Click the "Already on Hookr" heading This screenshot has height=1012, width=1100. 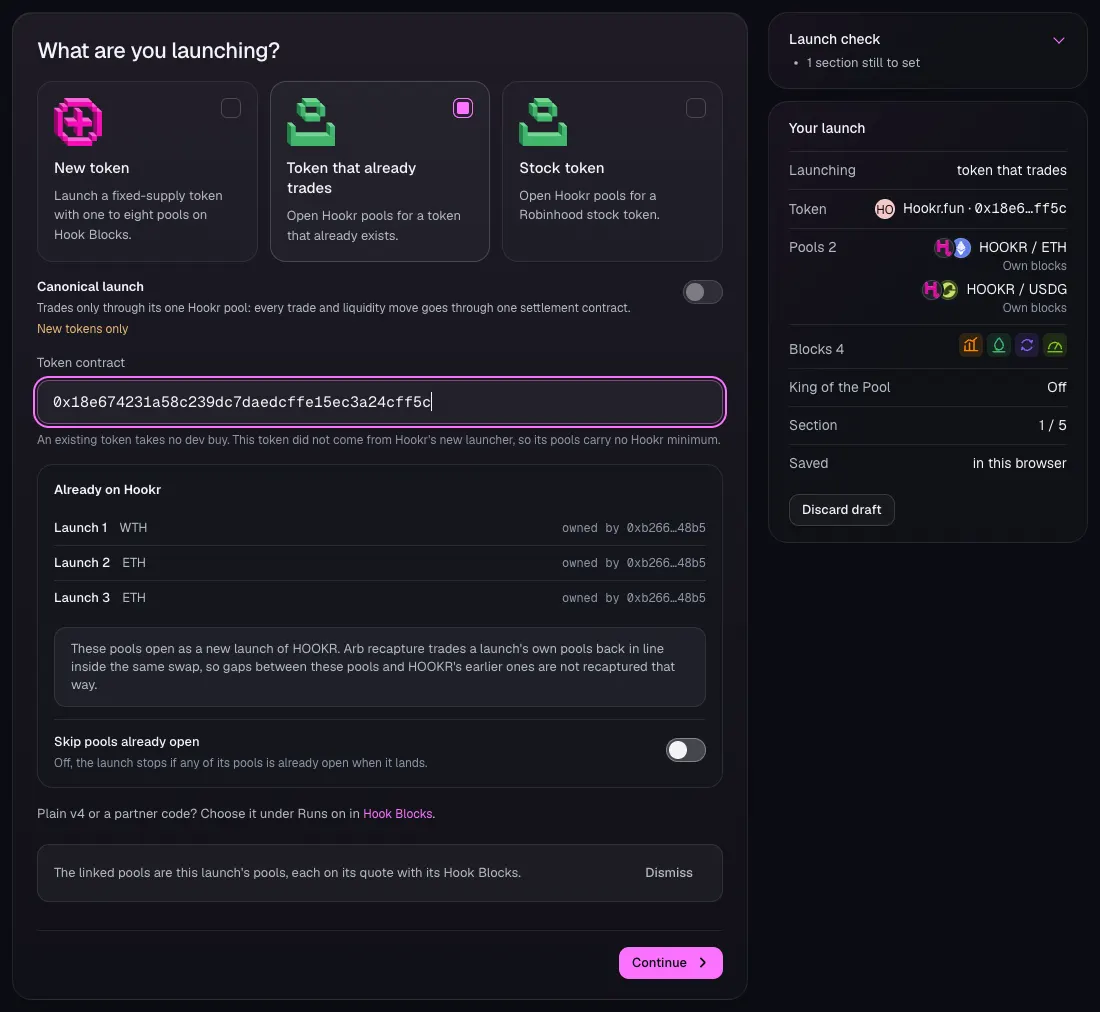(x=107, y=490)
